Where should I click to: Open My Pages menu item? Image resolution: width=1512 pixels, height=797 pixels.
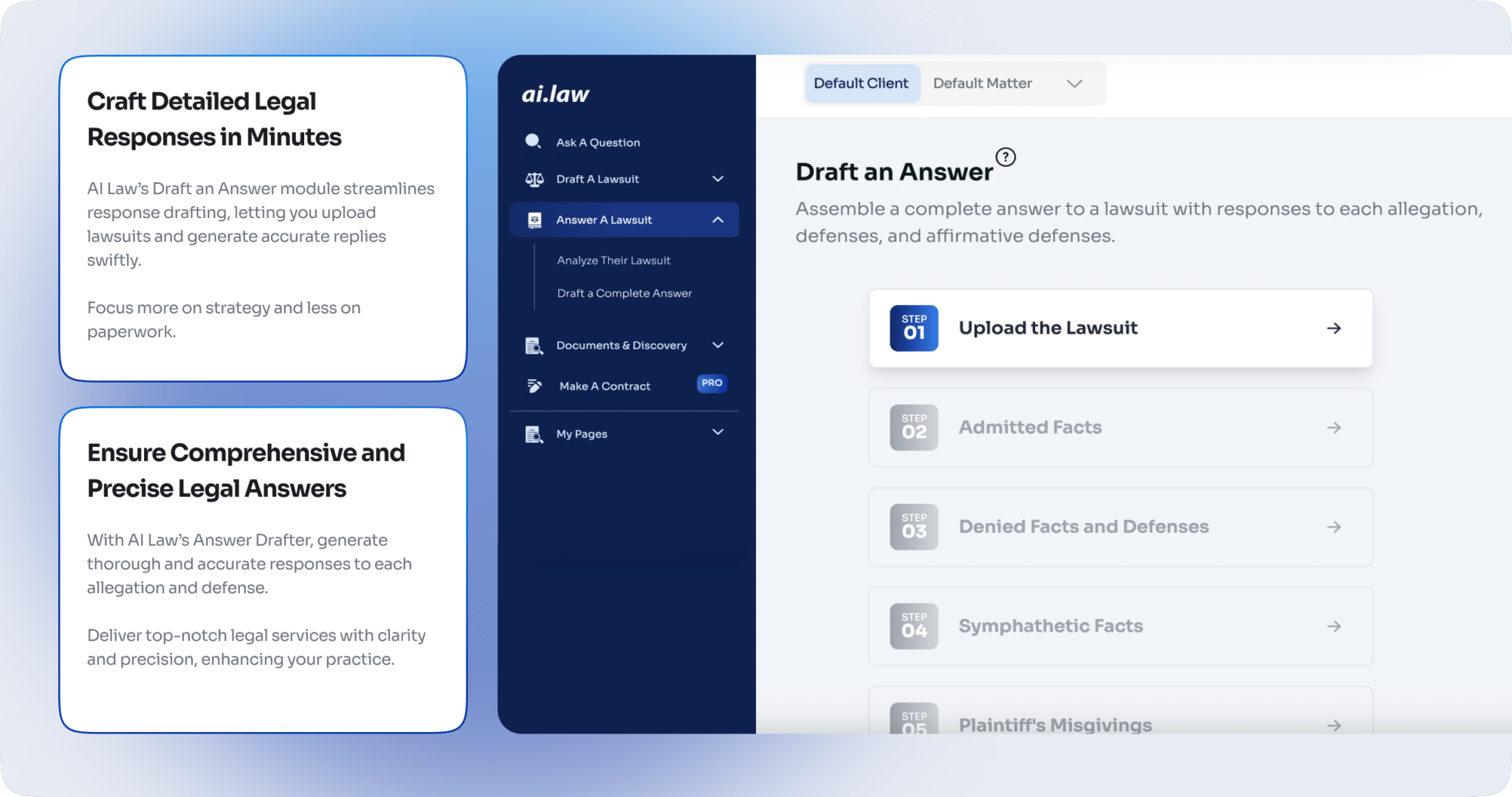pos(624,434)
